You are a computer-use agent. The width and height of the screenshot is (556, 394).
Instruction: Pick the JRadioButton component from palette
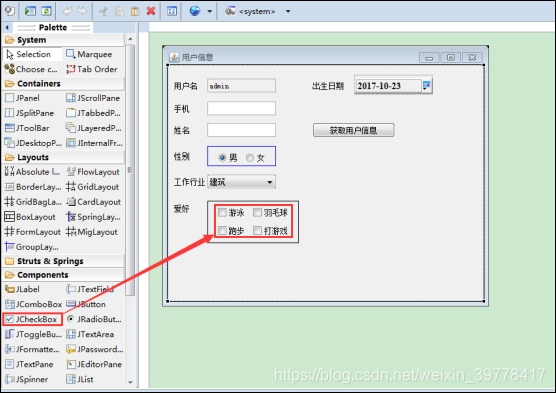coord(95,319)
